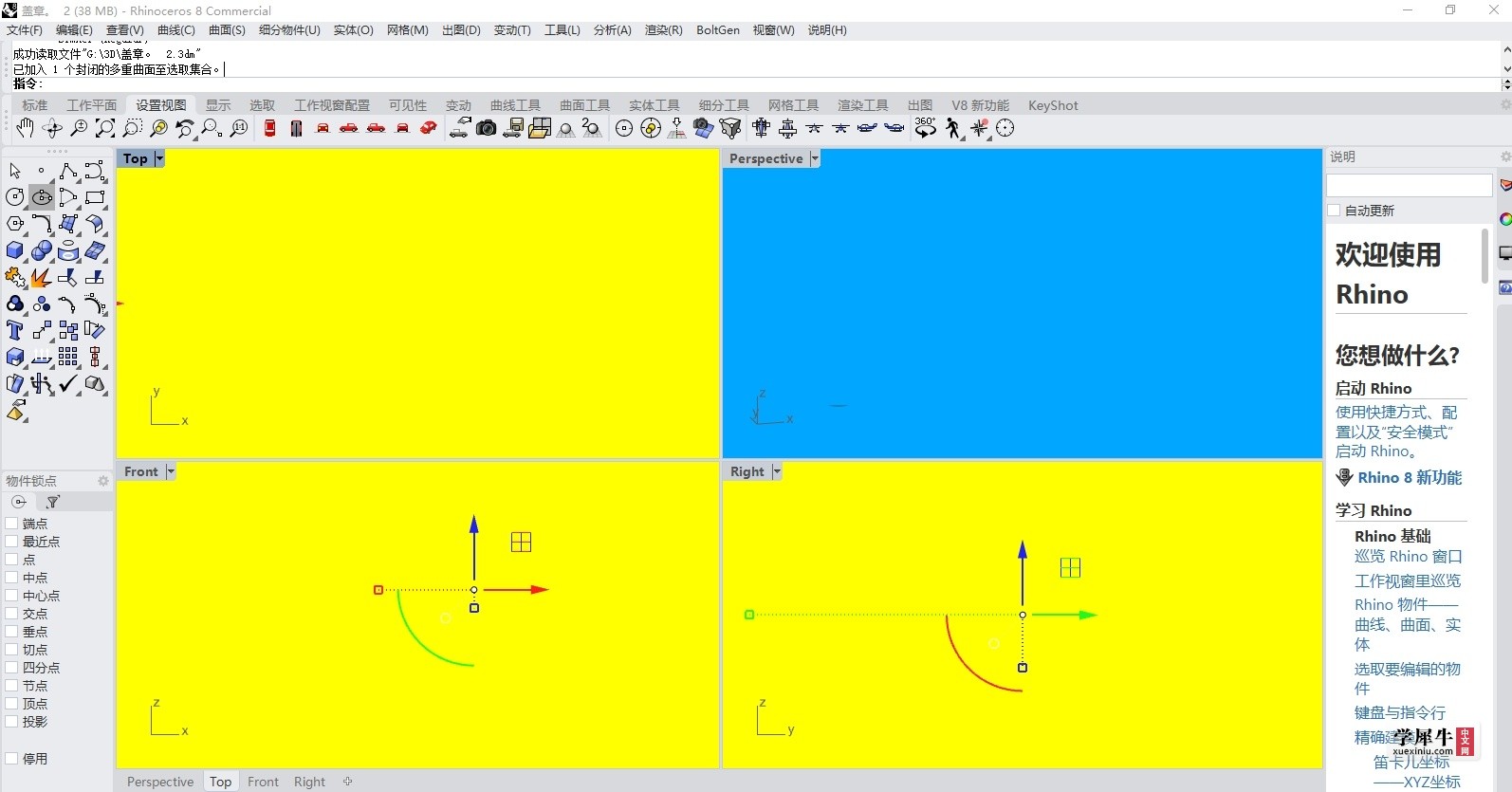The height and width of the screenshot is (792, 1512).
Task: Click the Undo View Change icon
Action: (x=185, y=128)
